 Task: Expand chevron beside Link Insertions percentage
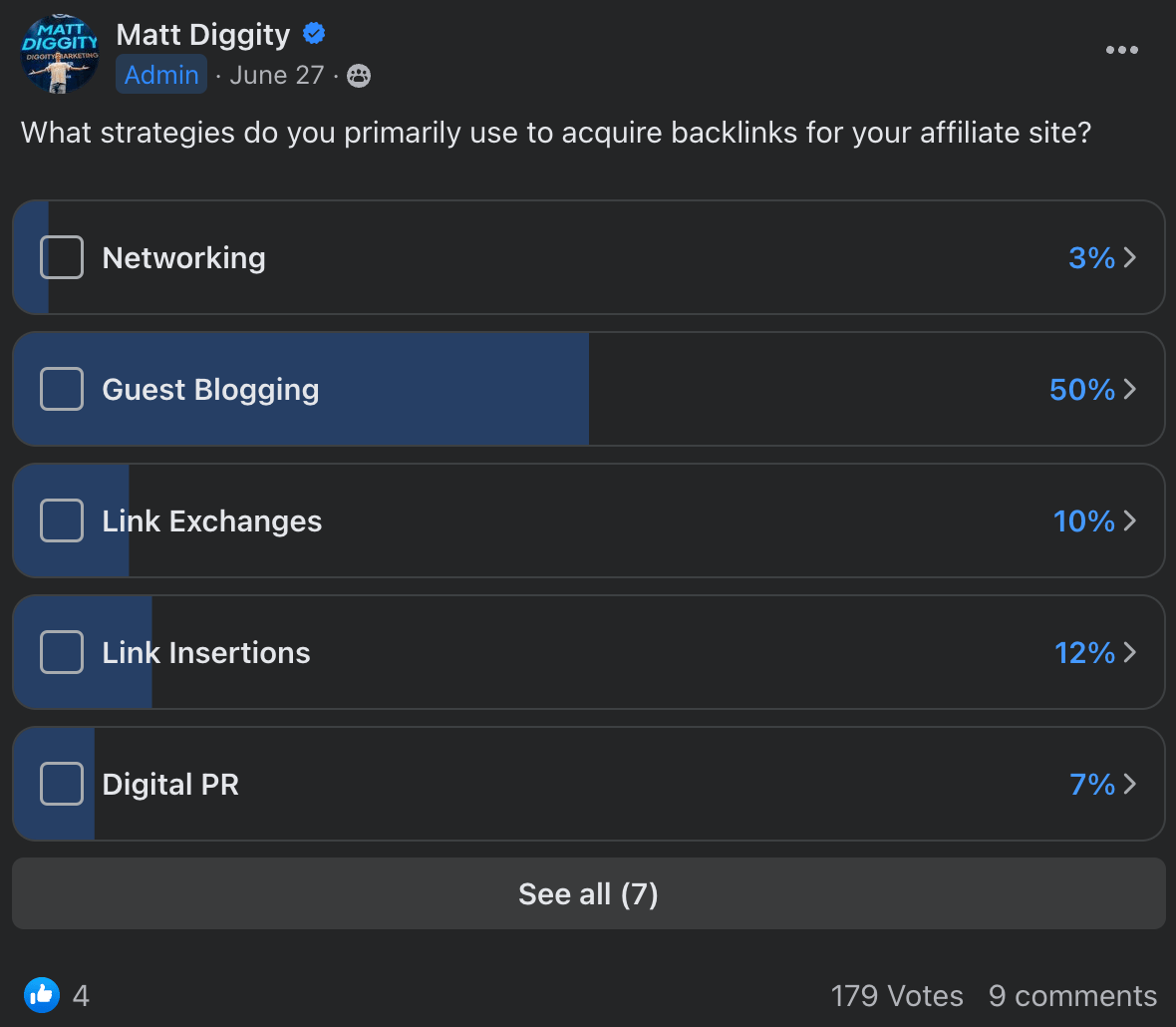pos(1131,652)
